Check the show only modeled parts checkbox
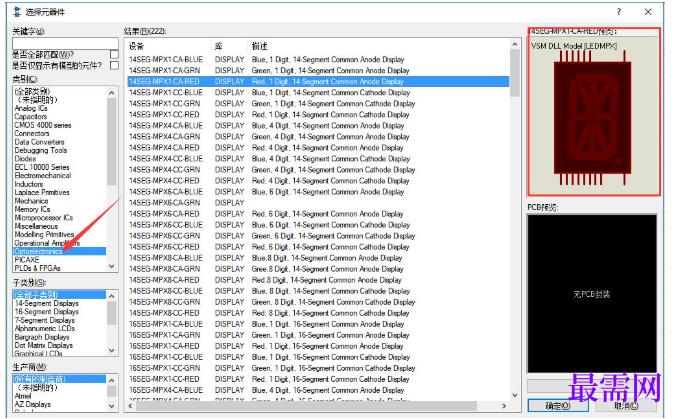Screen dimensions: 680x419 (x=114, y=65)
